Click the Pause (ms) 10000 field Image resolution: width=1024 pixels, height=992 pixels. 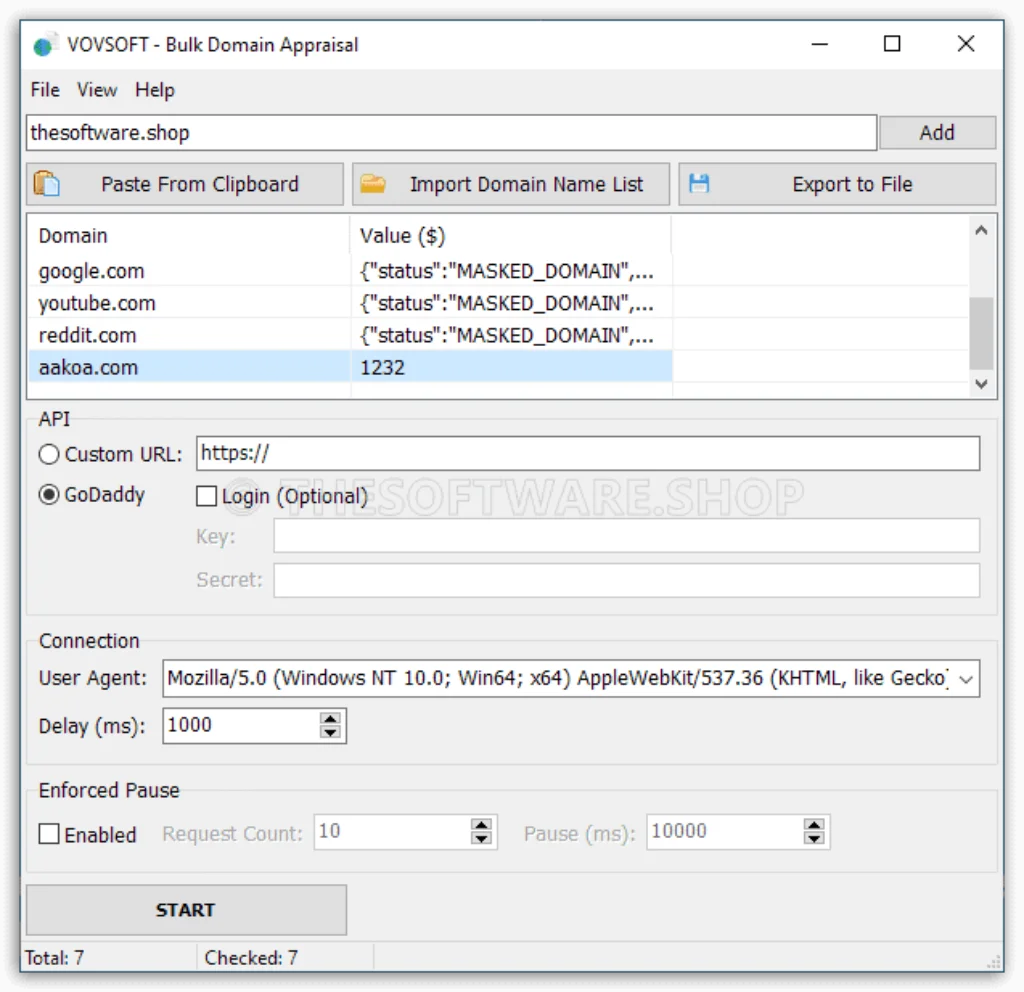click(x=724, y=832)
